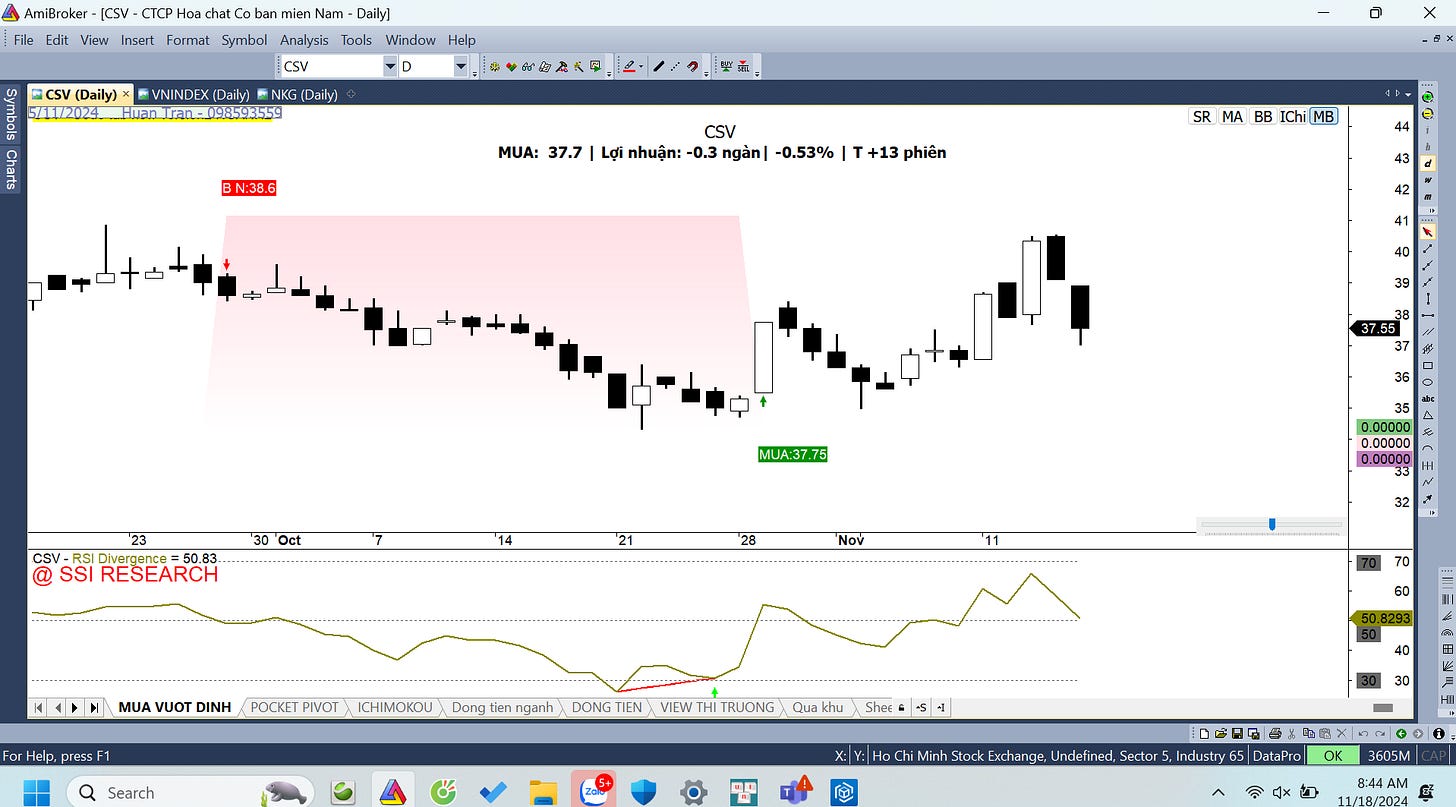
Task: Select daily 'd' interval in right toolbar
Action: coord(1428,164)
